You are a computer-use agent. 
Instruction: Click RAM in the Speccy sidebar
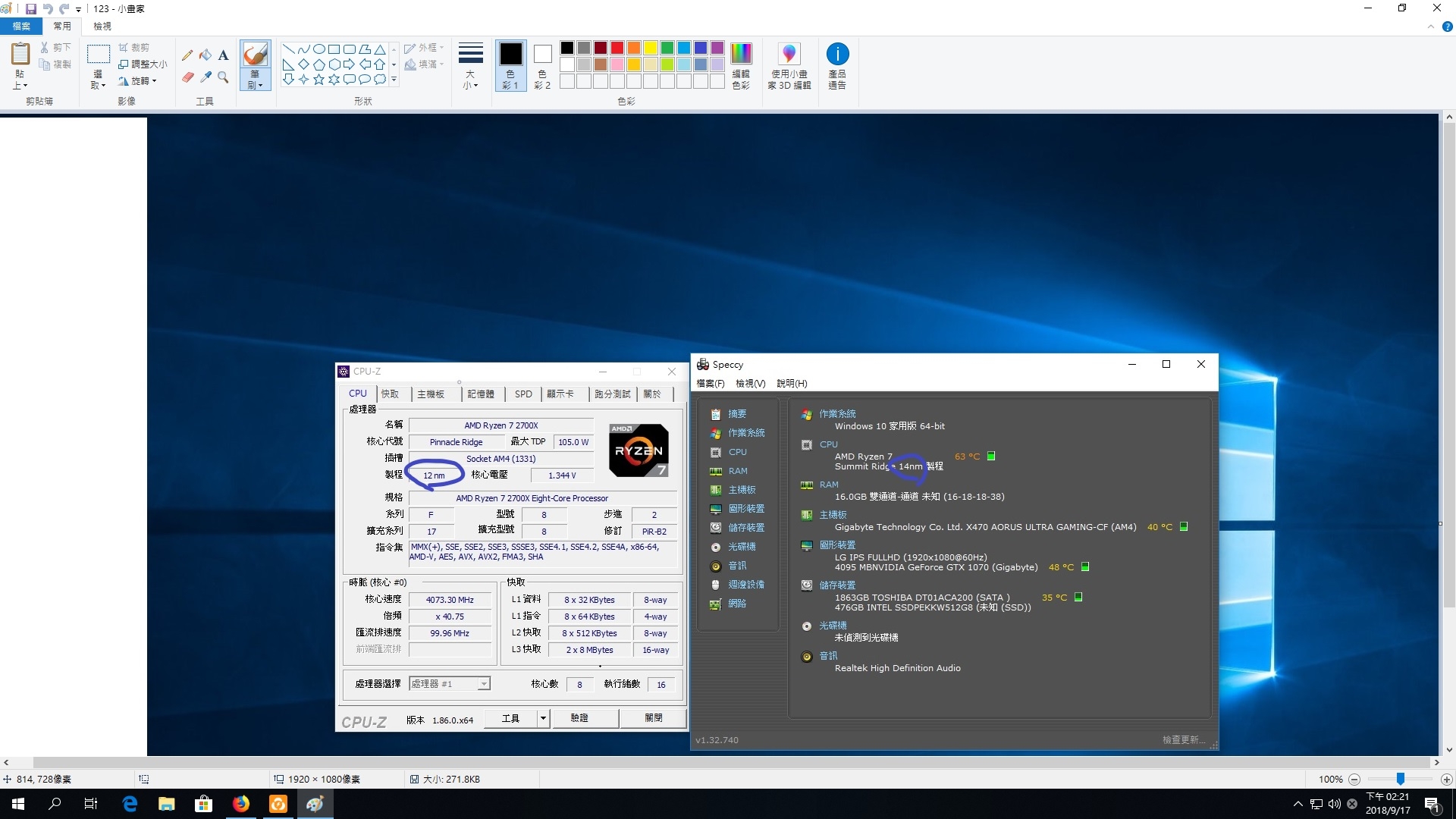point(737,471)
